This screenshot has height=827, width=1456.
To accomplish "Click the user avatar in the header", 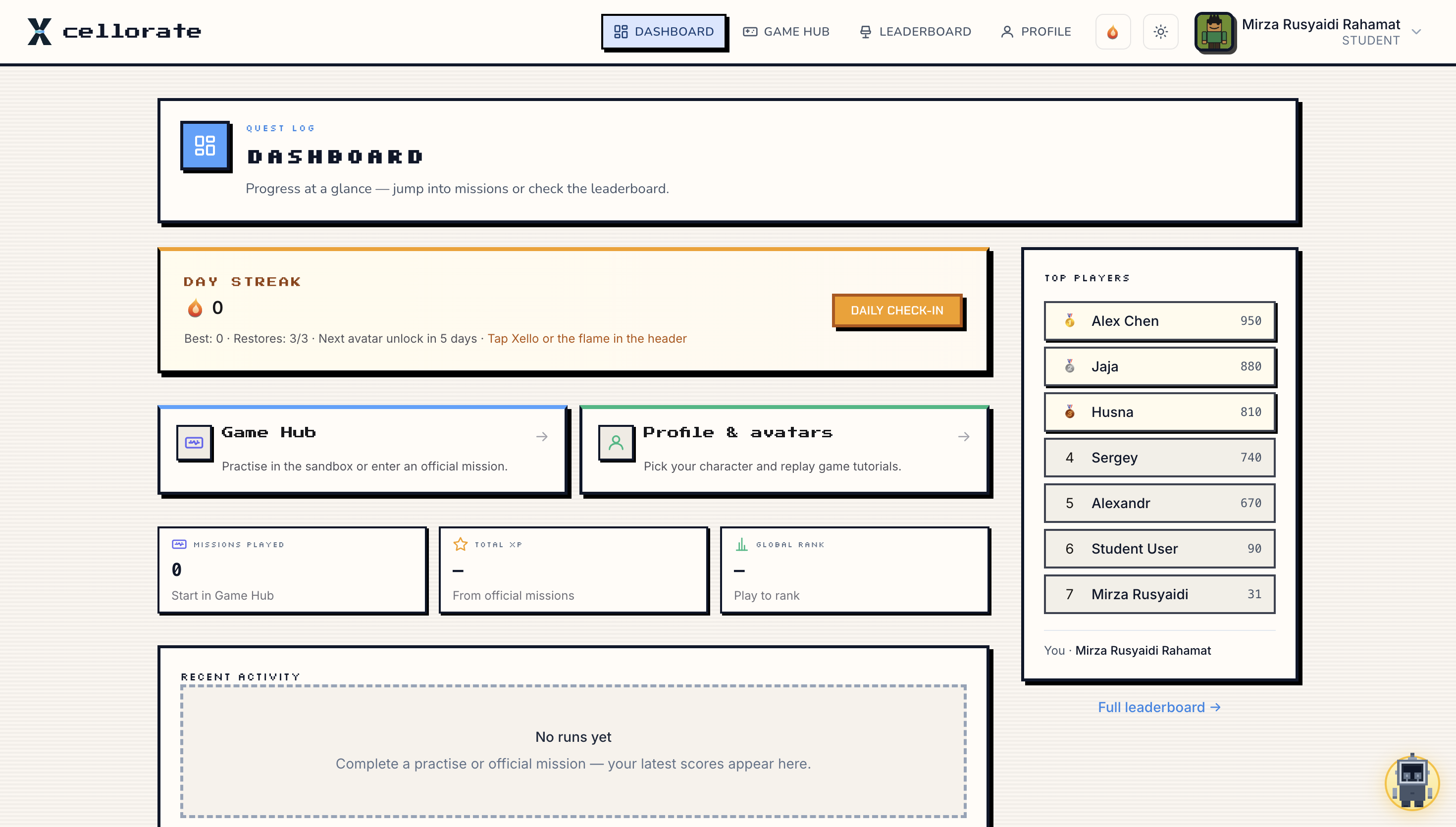I will tap(1215, 32).
